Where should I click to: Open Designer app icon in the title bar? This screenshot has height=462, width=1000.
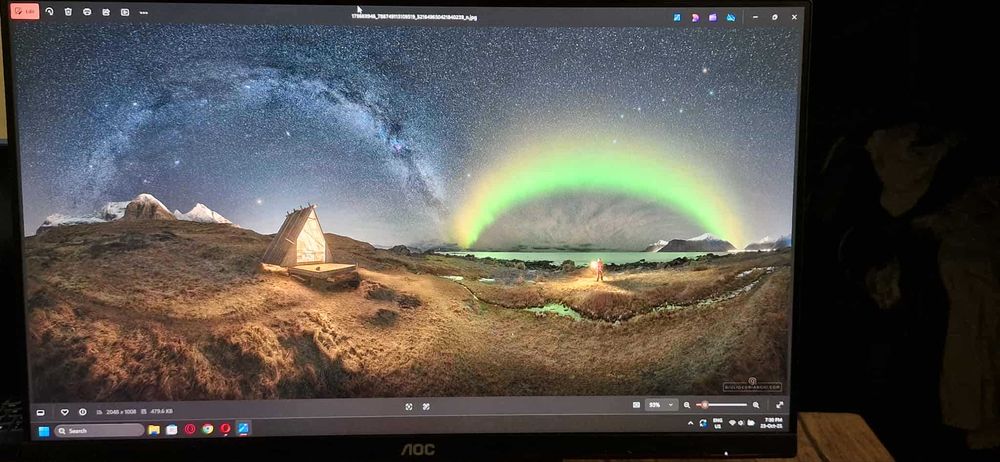[677, 17]
